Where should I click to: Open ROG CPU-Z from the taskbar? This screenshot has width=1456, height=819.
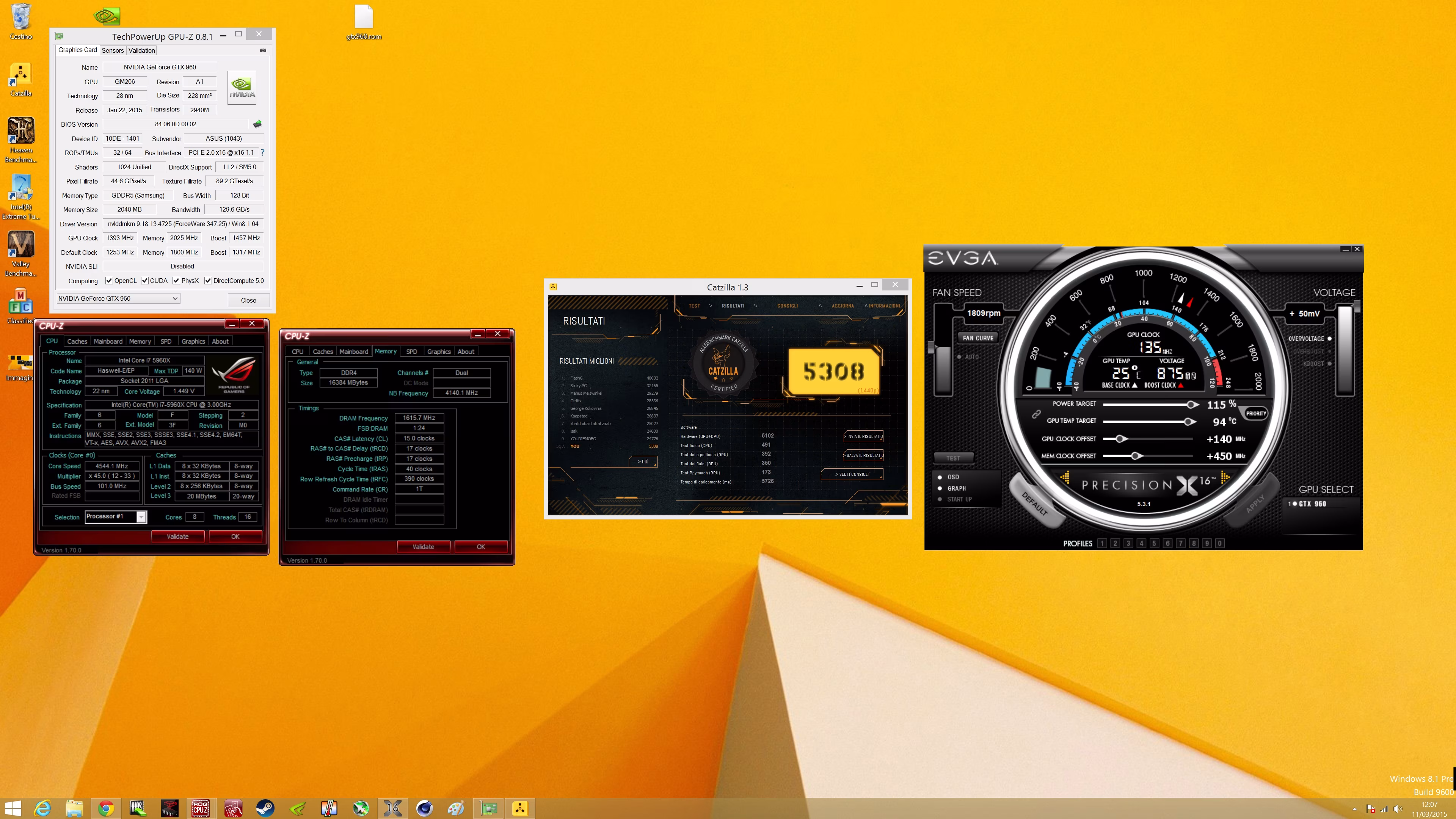point(201,808)
